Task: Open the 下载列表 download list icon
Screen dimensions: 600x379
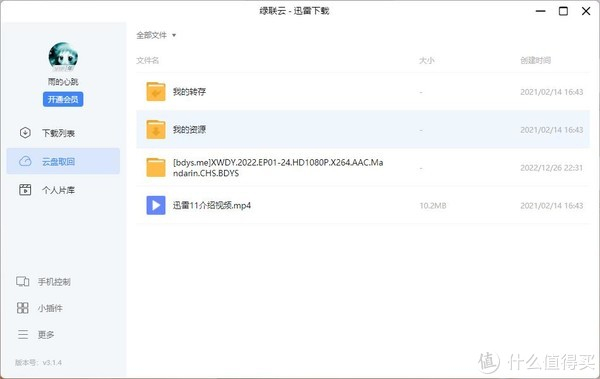Action: [25, 133]
